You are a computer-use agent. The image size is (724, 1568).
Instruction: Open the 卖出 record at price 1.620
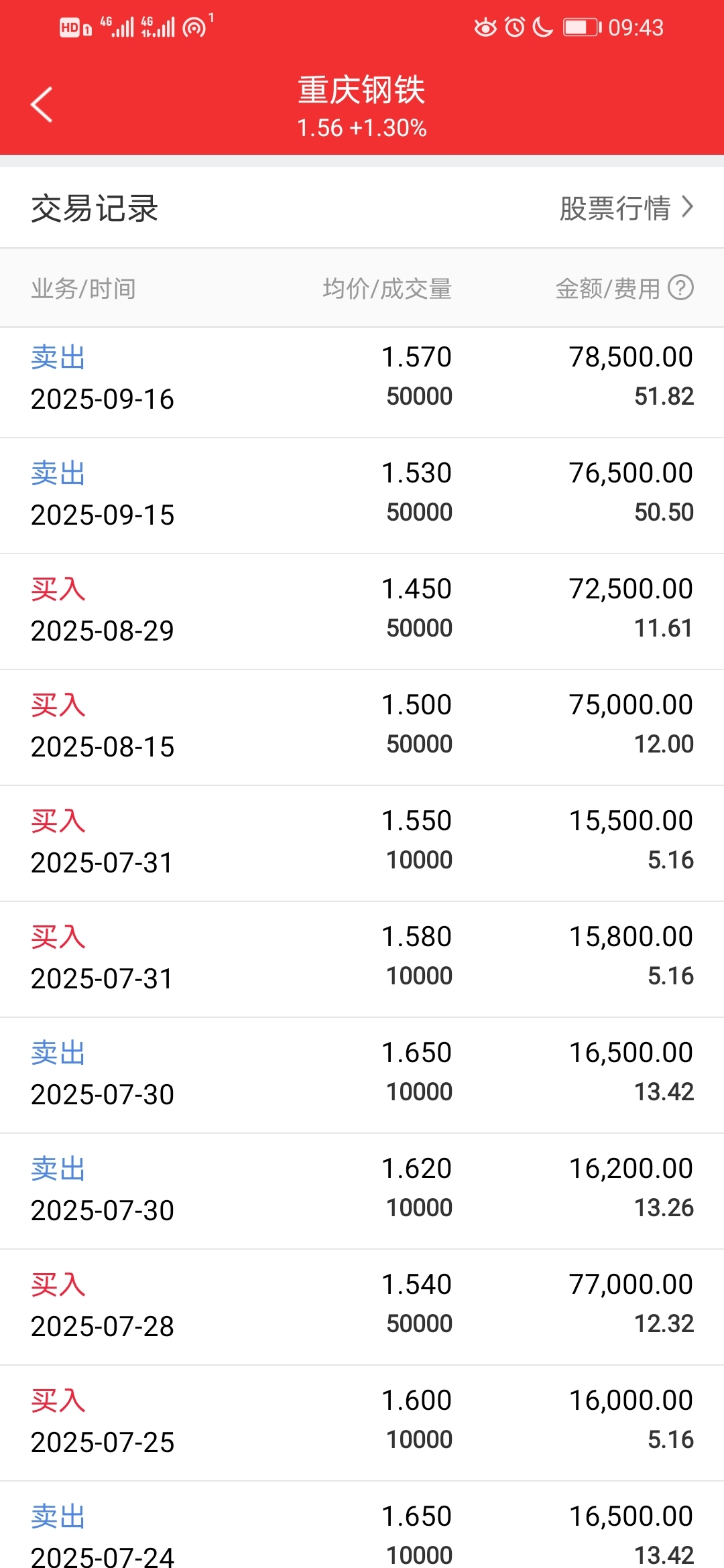[362, 1191]
